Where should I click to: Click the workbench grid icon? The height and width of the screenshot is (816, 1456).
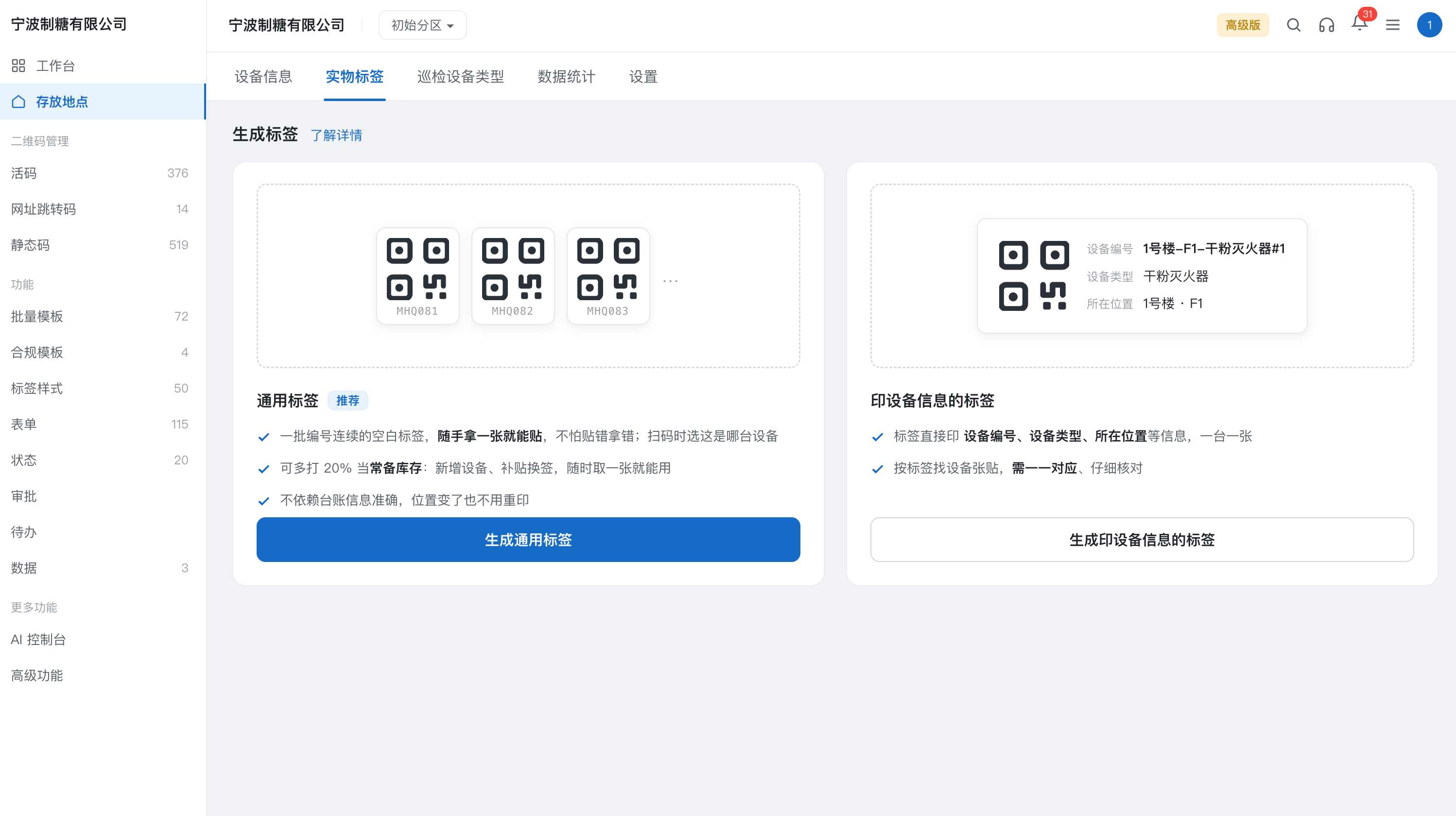click(x=18, y=66)
